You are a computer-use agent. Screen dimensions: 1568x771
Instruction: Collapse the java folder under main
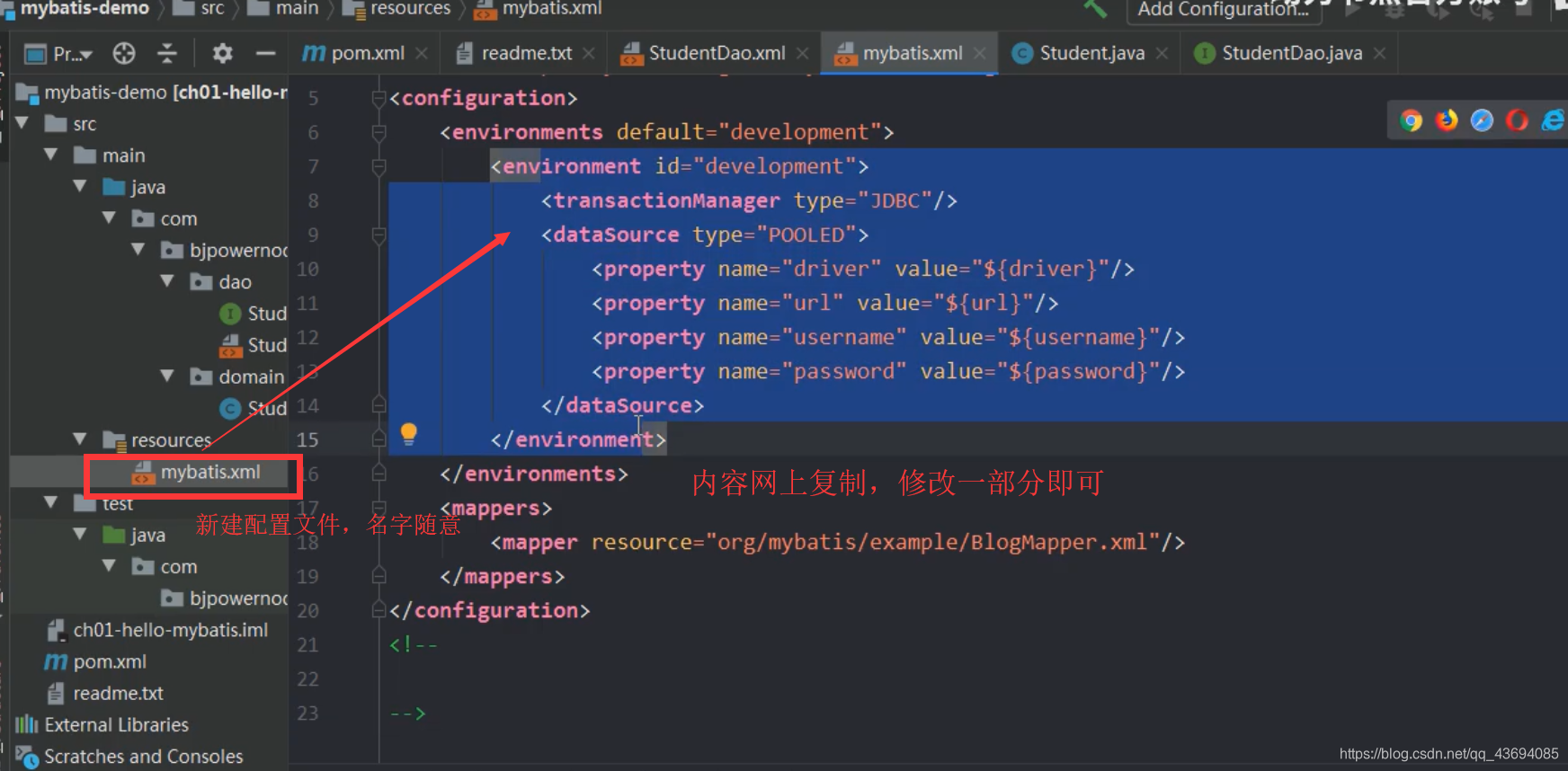point(80,186)
